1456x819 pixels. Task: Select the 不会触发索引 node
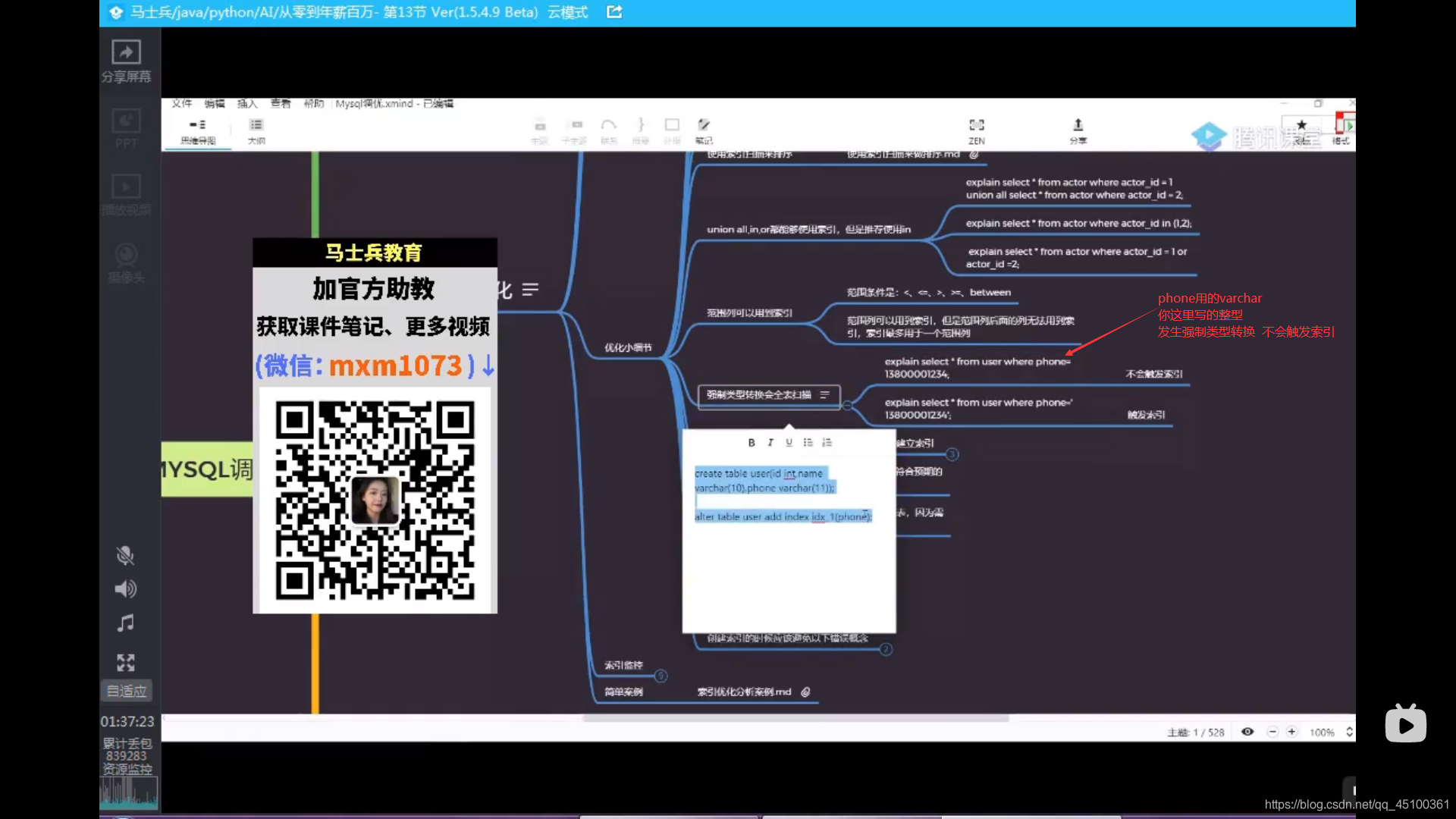1153,375
